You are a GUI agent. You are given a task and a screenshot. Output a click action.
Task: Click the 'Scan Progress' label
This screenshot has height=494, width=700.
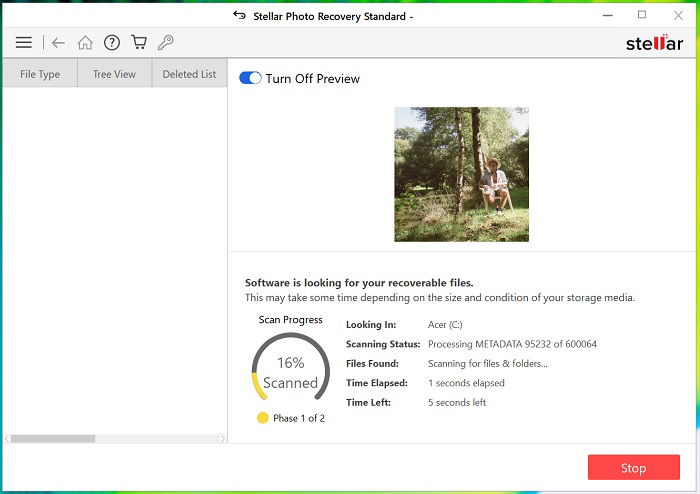click(x=291, y=320)
